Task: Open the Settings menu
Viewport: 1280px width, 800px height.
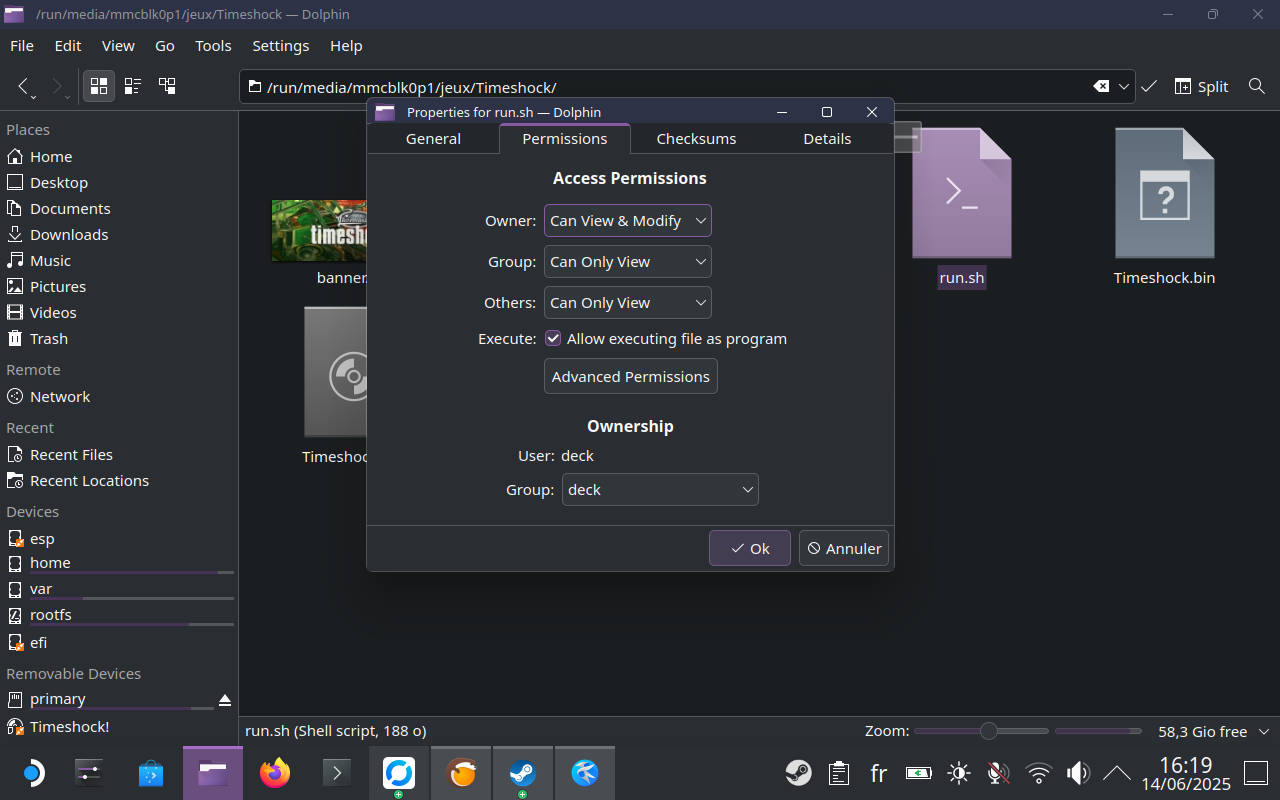Action: [281, 46]
